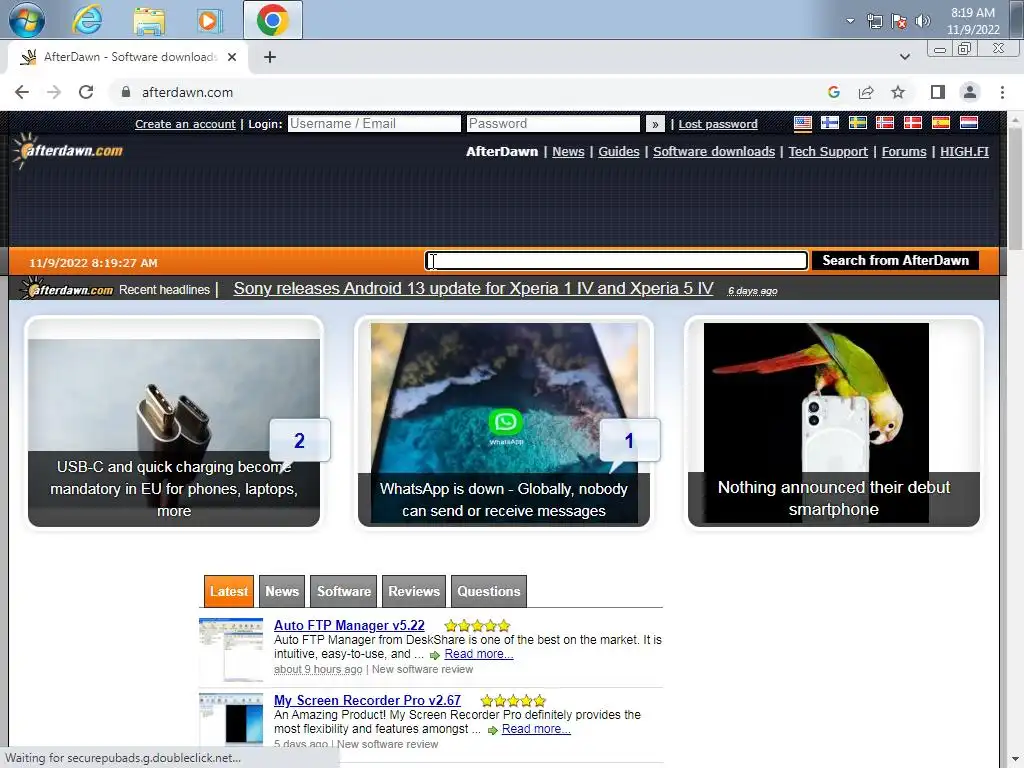Switch to the Reviews tab
Viewport: 1024px width, 768px height.
click(x=414, y=591)
